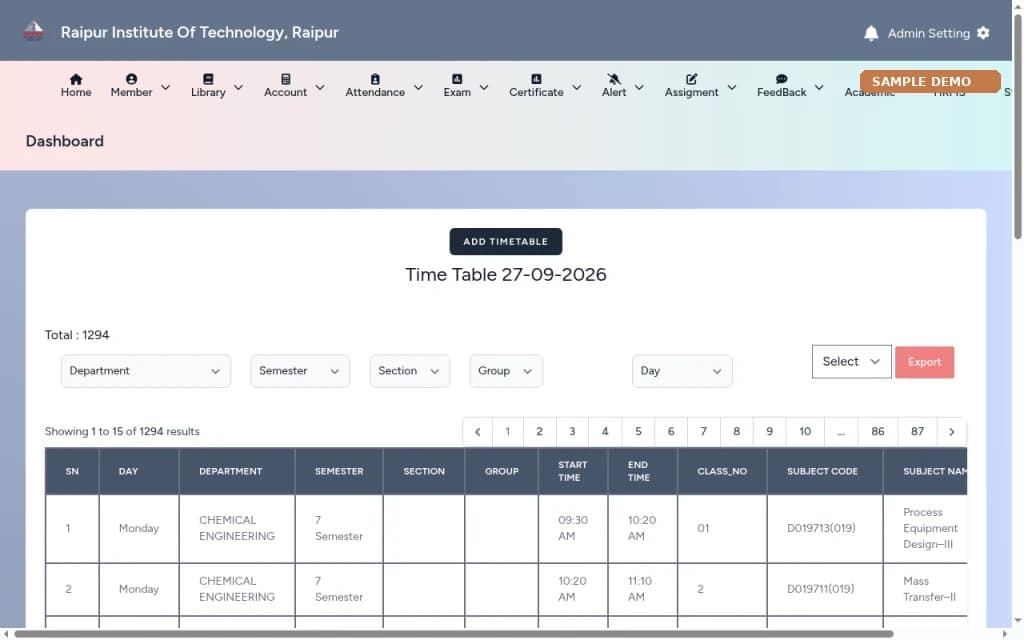Image resolution: width=1024 pixels, height=640 pixels.
Task: Go to page 86 of results
Action: click(878, 432)
